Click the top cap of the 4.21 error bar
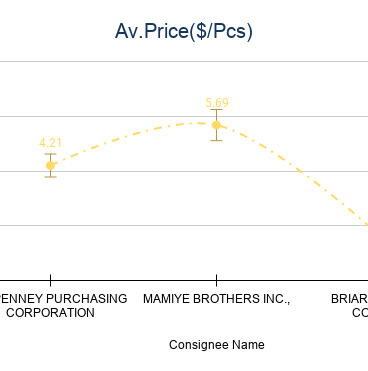The height and width of the screenshot is (371, 368). [50, 154]
